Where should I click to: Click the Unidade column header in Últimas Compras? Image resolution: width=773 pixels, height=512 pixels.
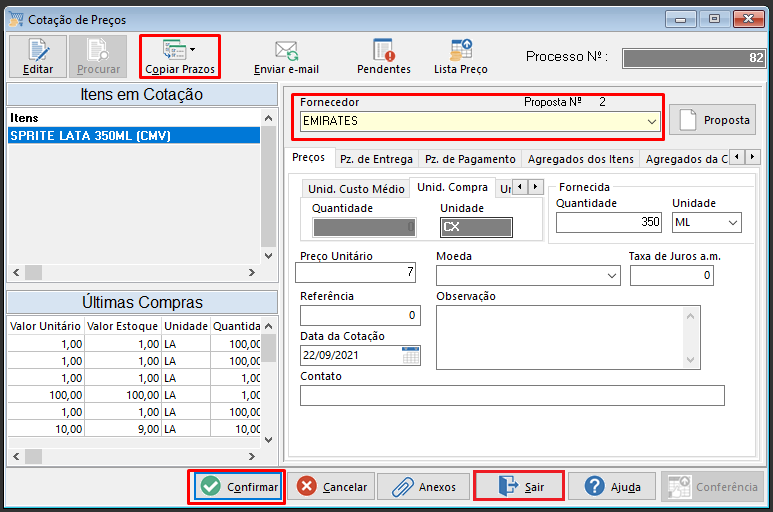186,326
